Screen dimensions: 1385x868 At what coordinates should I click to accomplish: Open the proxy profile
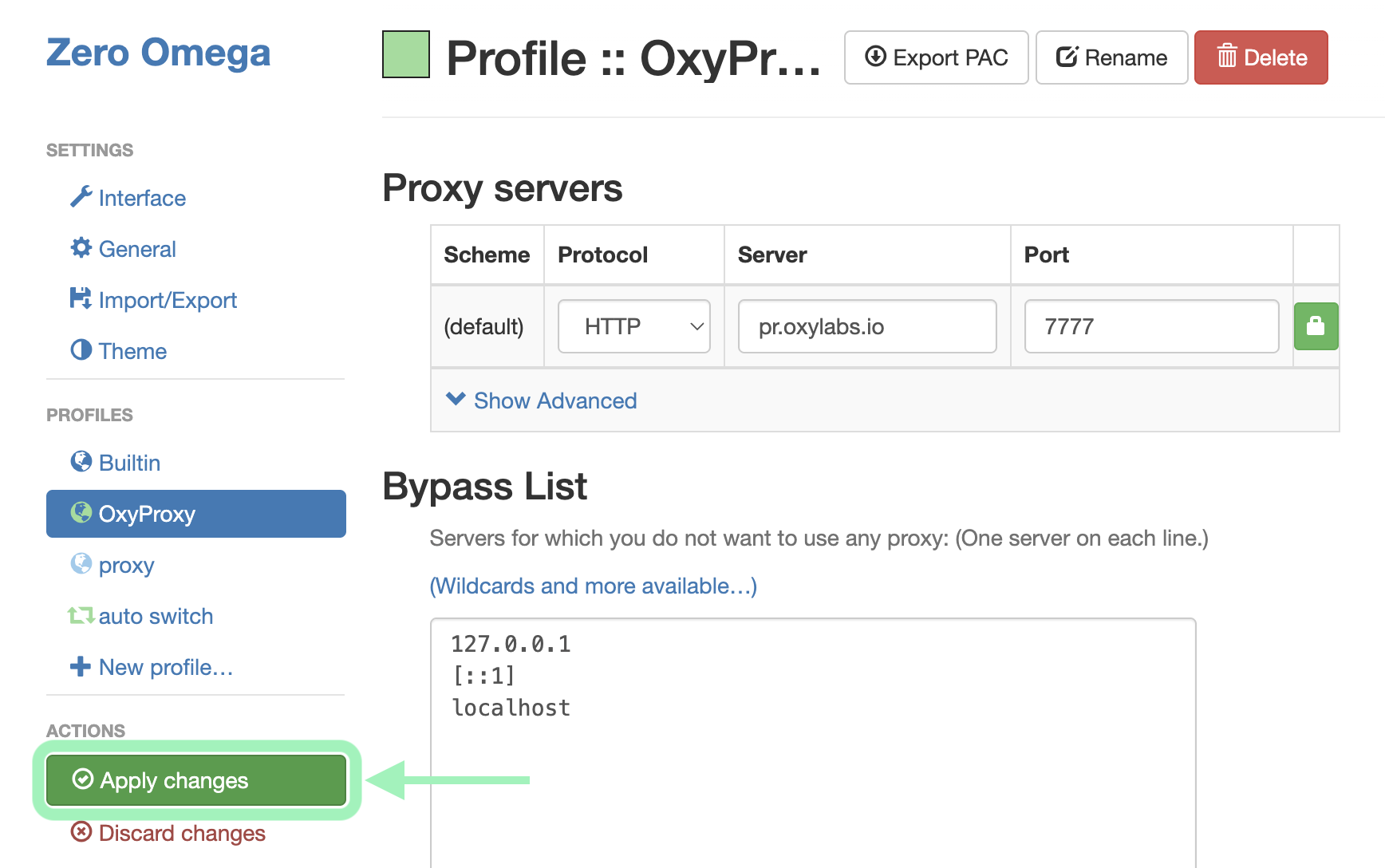click(126, 565)
